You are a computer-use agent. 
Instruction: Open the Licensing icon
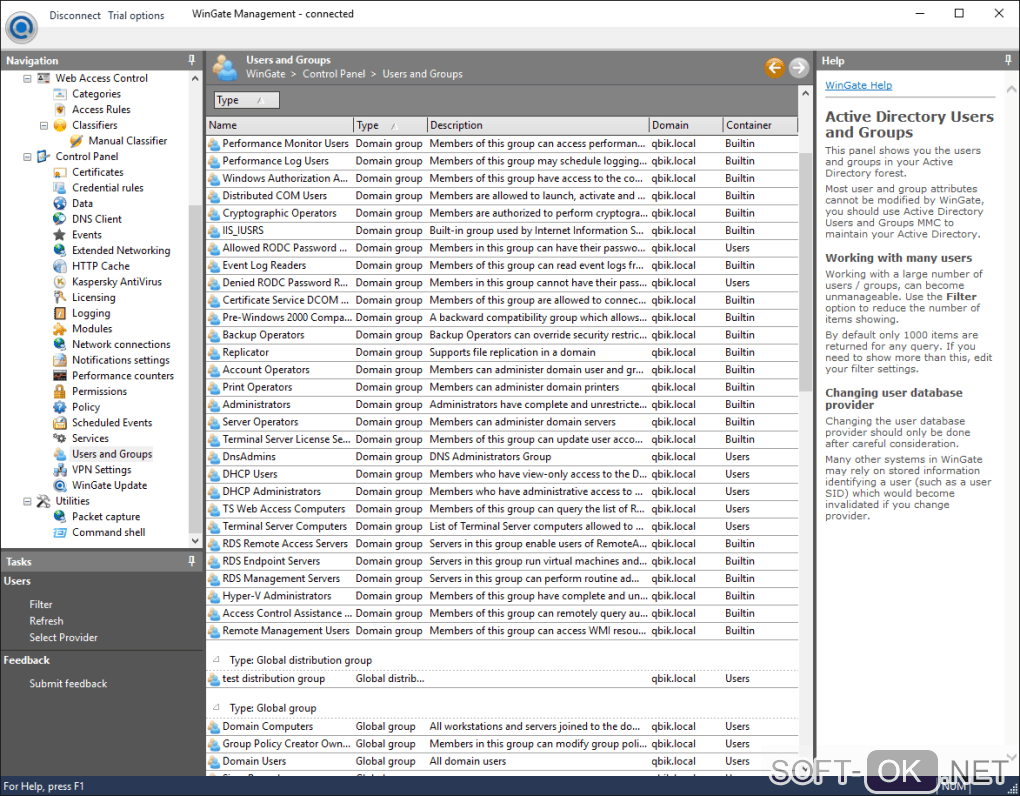click(x=60, y=297)
